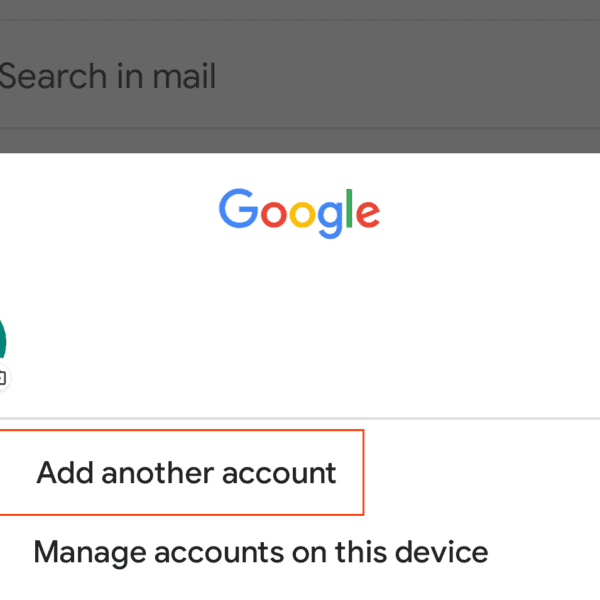The image size is (600, 600).
Task: Tap the camera badge on the avatar
Action: coord(2,378)
